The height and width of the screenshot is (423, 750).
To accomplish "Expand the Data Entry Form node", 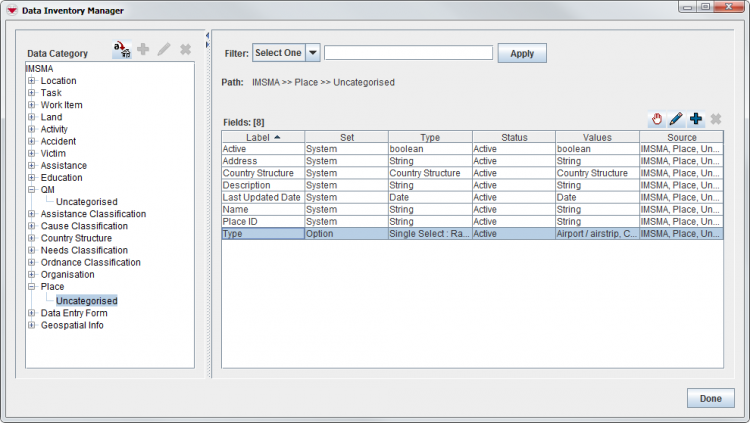I will coord(32,313).
